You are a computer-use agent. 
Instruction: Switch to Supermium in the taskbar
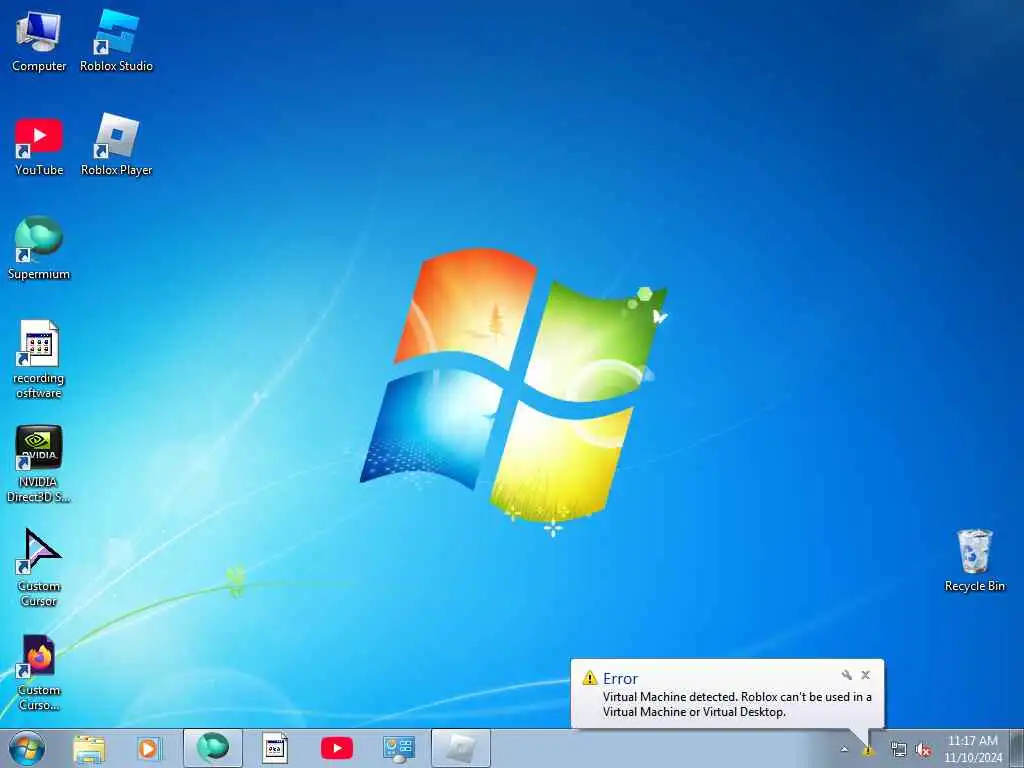[213, 748]
